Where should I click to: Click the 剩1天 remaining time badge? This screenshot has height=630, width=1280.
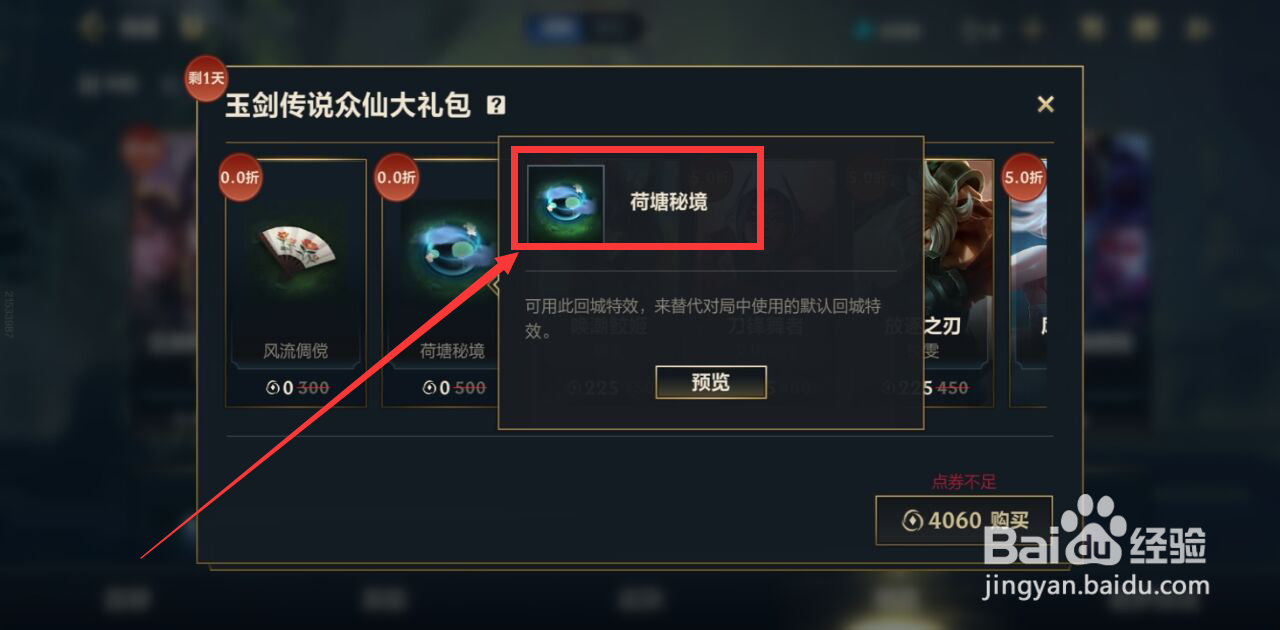point(206,78)
